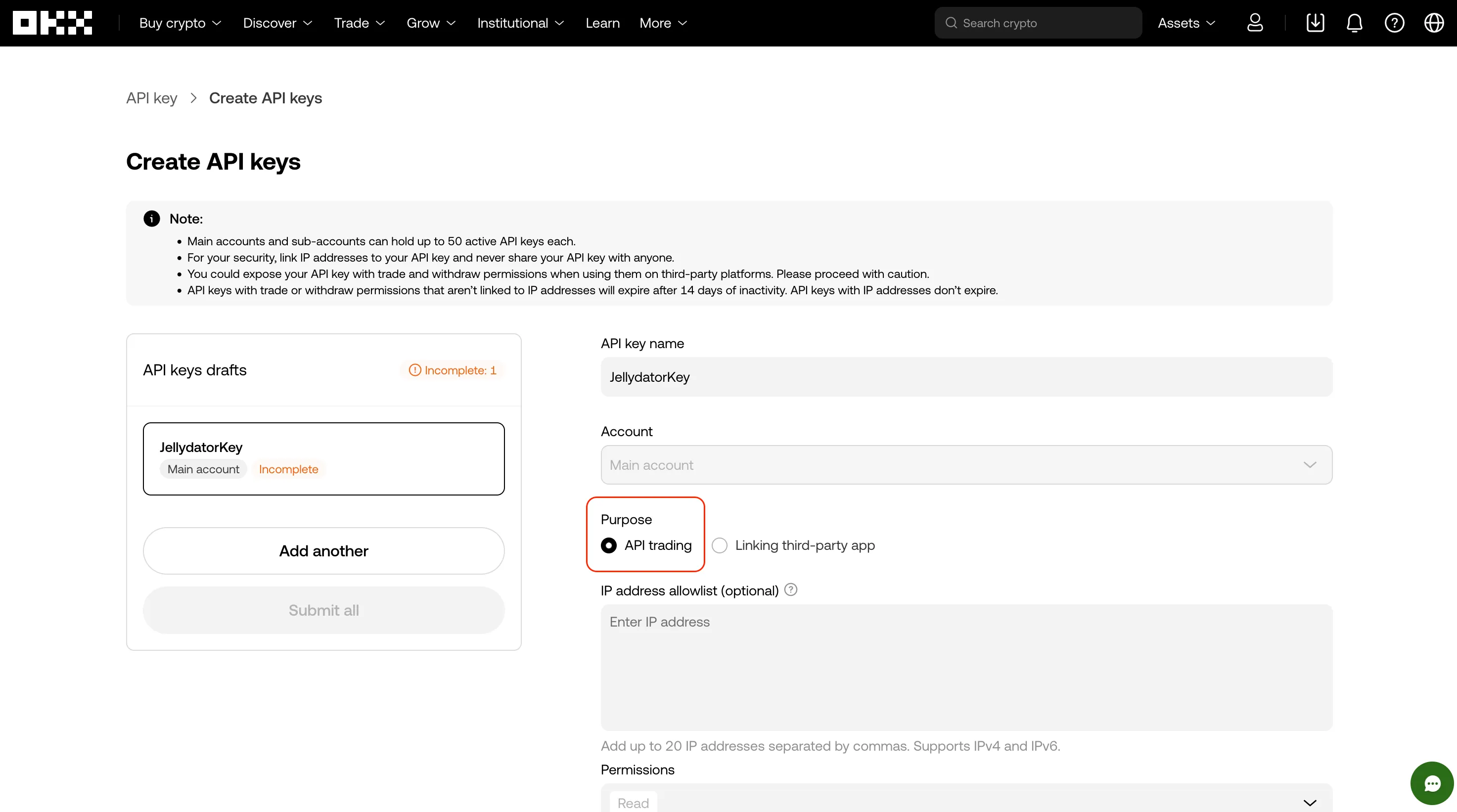
Task: Click the 'Add up to 20 IP addresses' hint
Action: 830,746
